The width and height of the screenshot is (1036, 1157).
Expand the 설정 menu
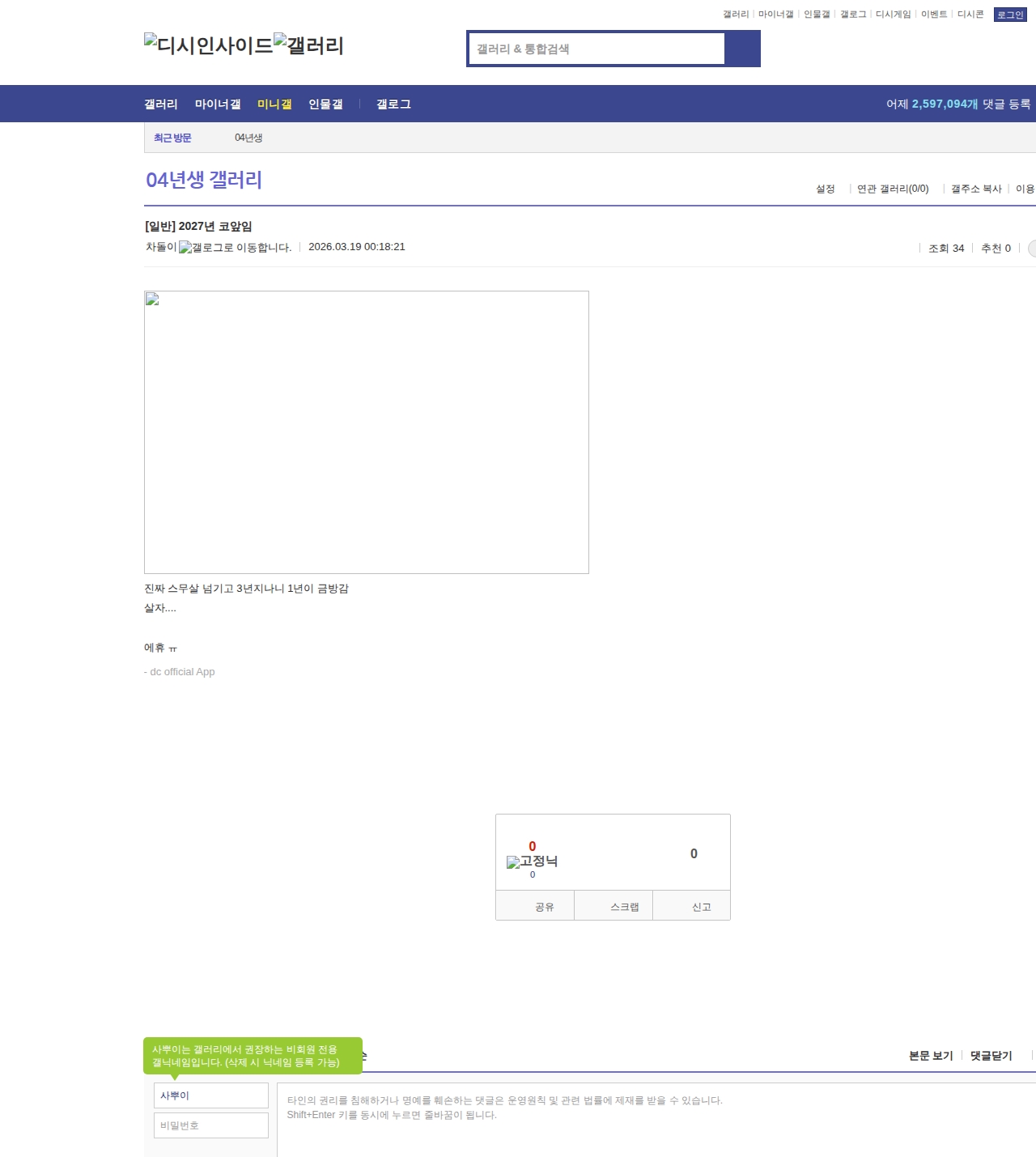pos(826,189)
